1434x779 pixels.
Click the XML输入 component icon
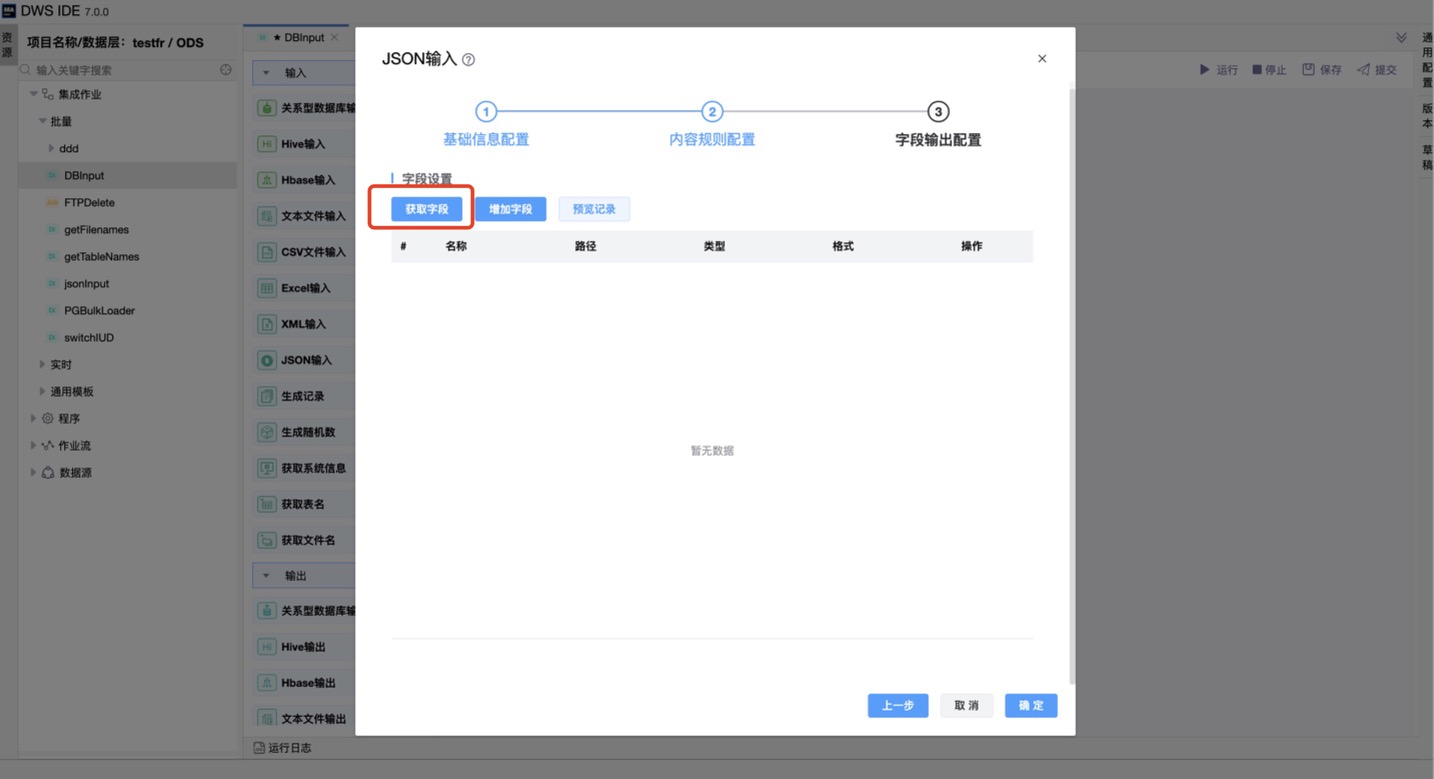pyautogui.click(x=267, y=324)
